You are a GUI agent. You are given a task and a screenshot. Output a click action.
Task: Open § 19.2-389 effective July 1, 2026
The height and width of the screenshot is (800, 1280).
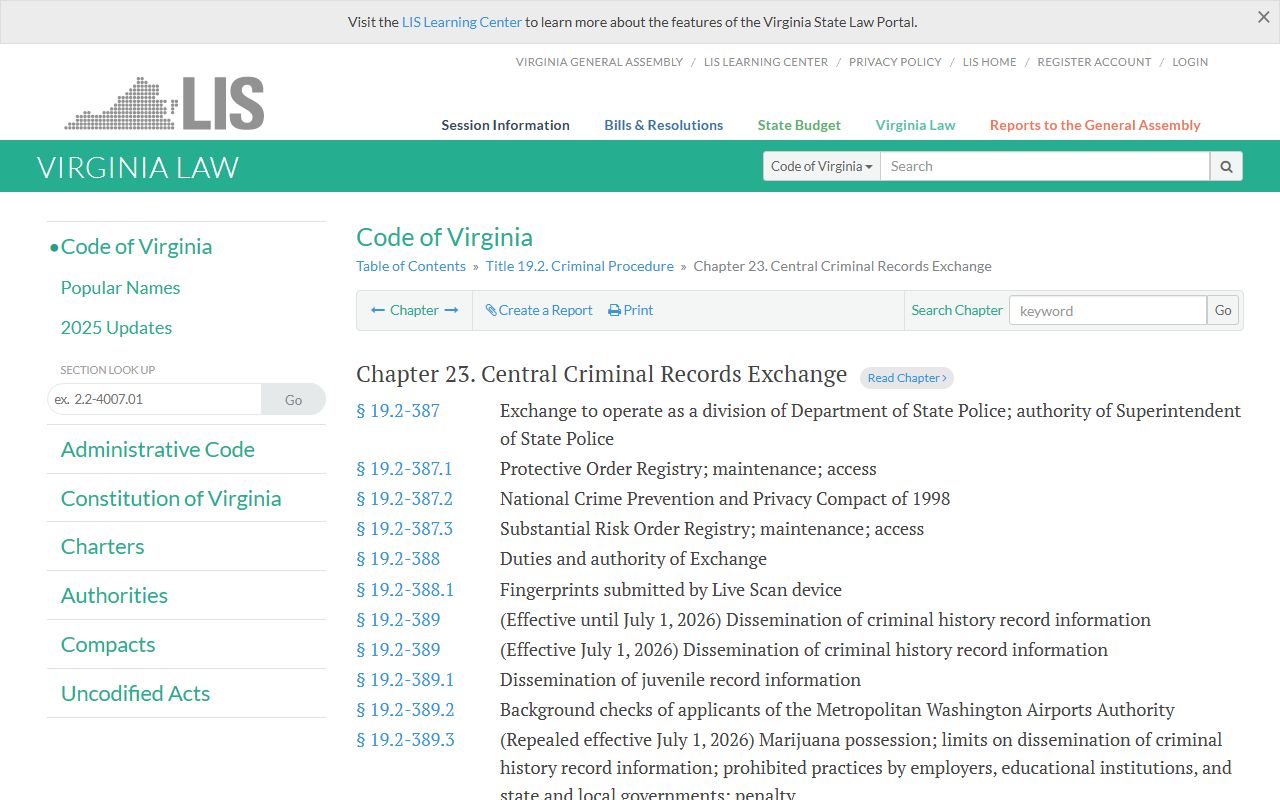[398, 649]
